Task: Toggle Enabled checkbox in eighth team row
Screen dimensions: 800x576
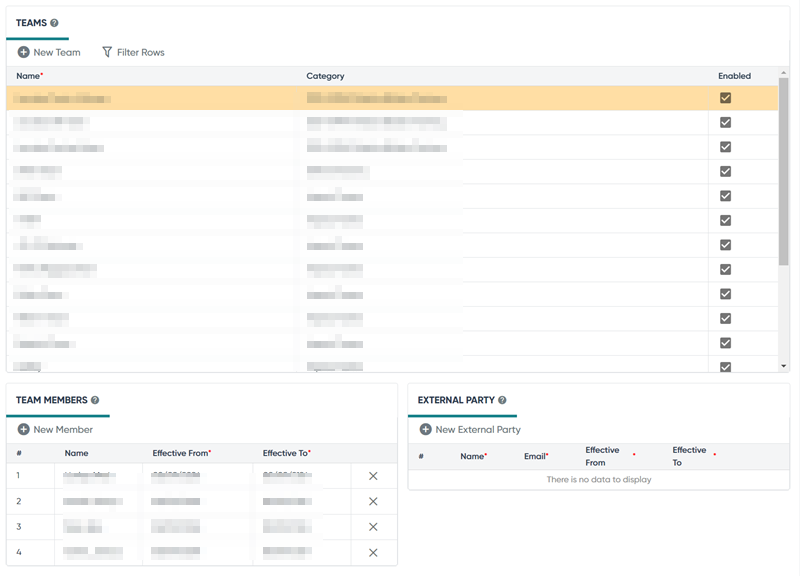Action: [725, 269]
